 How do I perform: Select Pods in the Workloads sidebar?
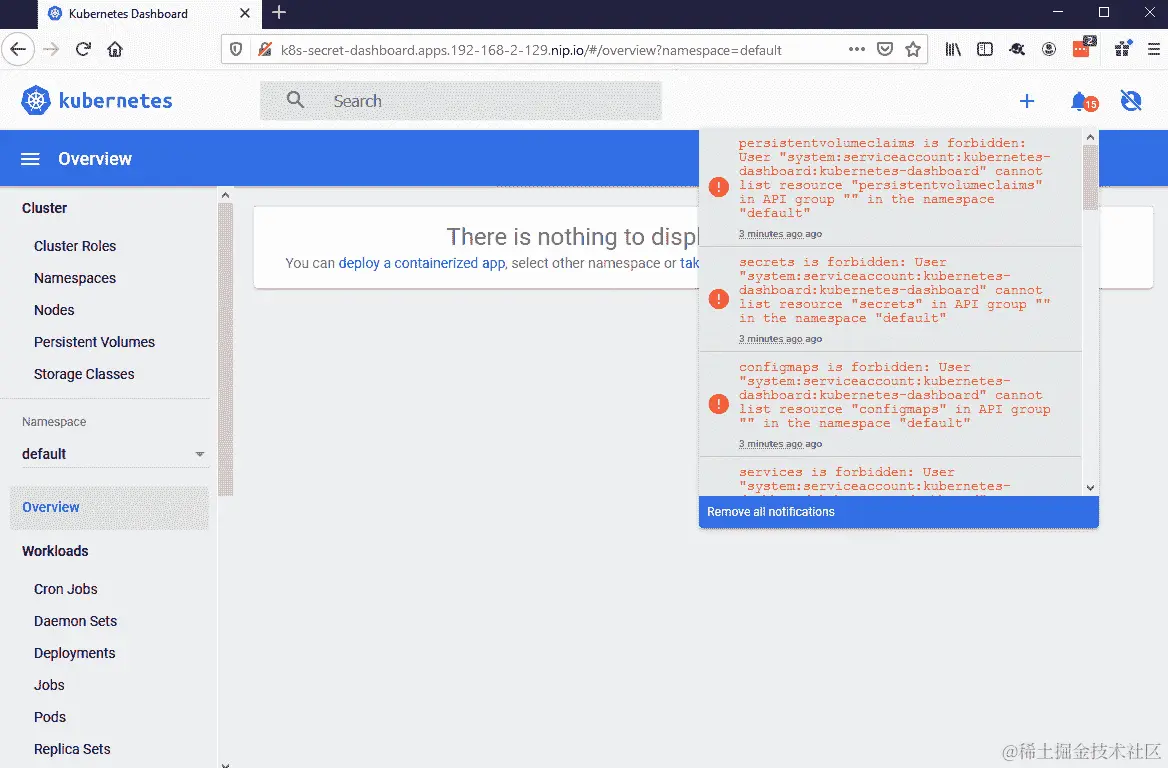click(49, 717)
